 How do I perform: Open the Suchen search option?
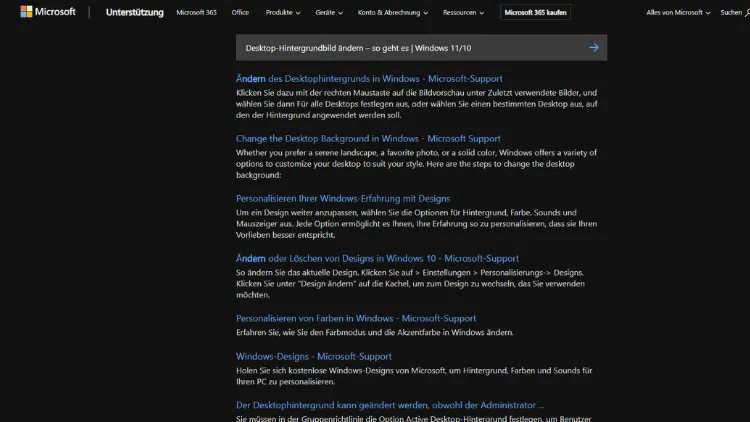point(735,12)
